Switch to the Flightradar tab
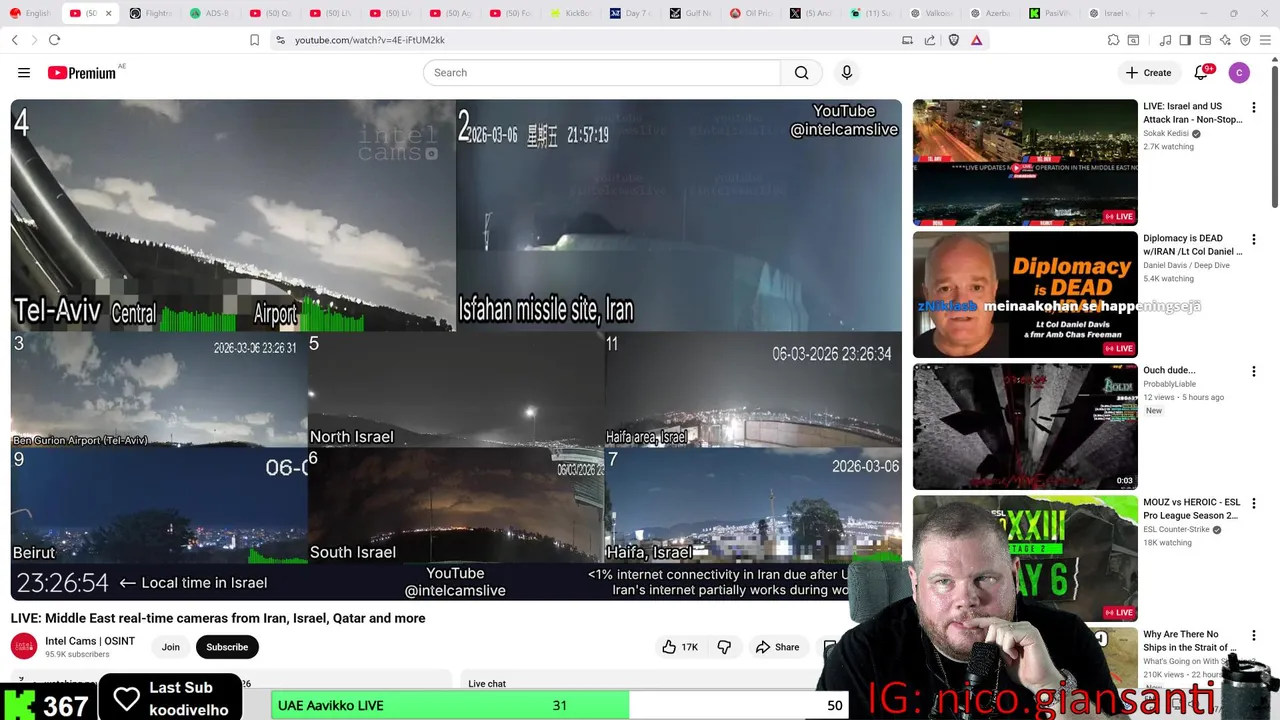The width and height of the screenshot is (1280, 720). click(150, 13)
